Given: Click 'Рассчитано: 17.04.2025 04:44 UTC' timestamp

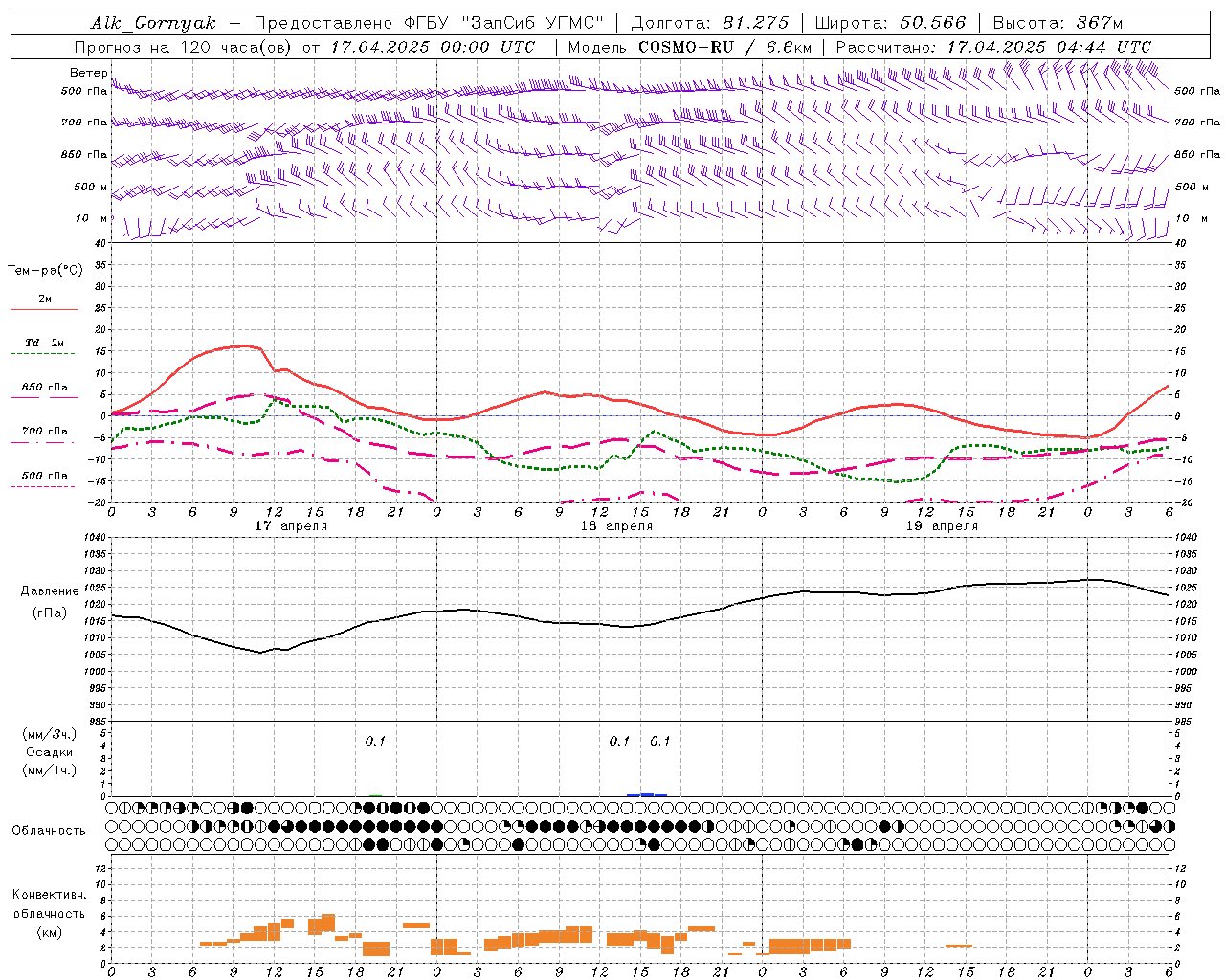Looking at the screenshot, I should pos(993,47).
